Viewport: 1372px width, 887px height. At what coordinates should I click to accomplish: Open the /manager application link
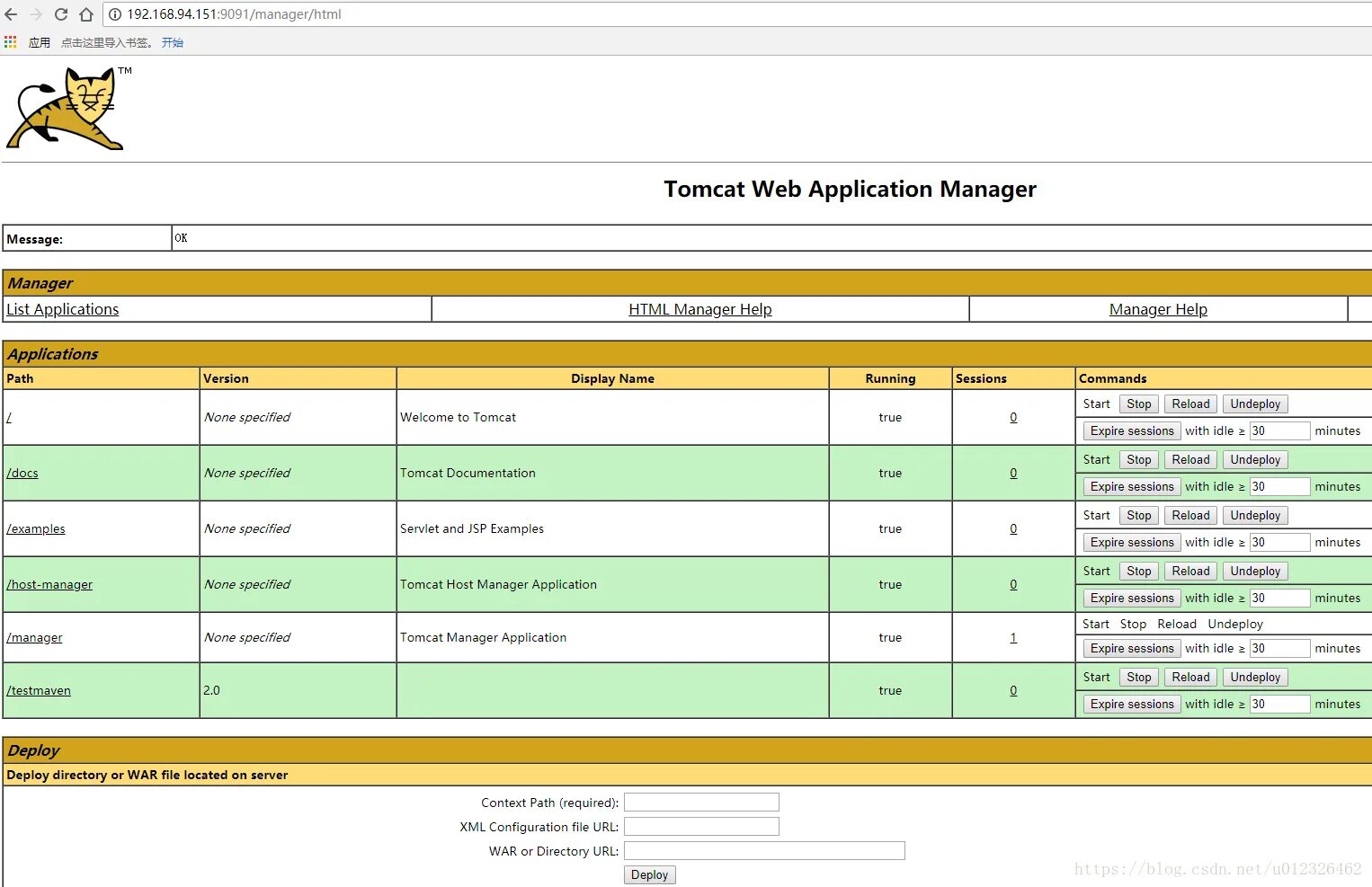coord(34,637)
